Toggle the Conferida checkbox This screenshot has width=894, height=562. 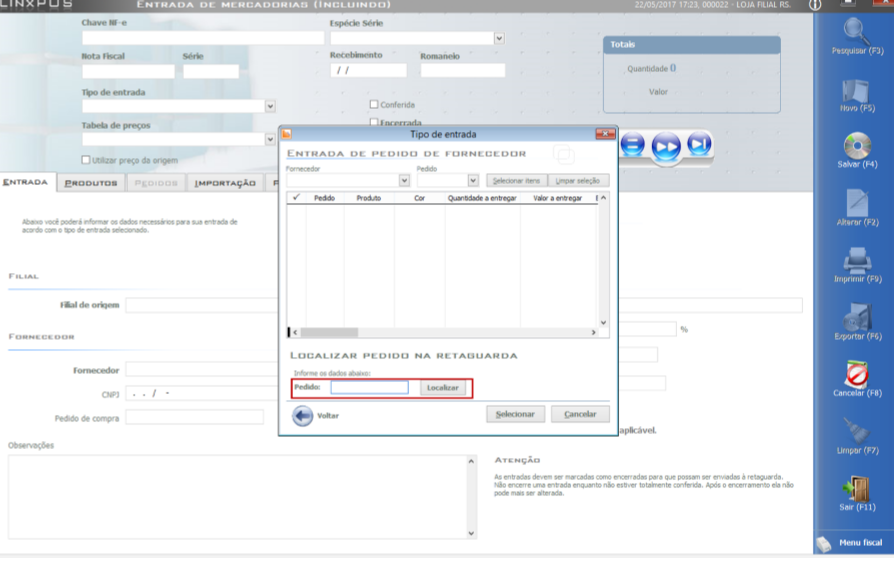click(x=374, y=104)
